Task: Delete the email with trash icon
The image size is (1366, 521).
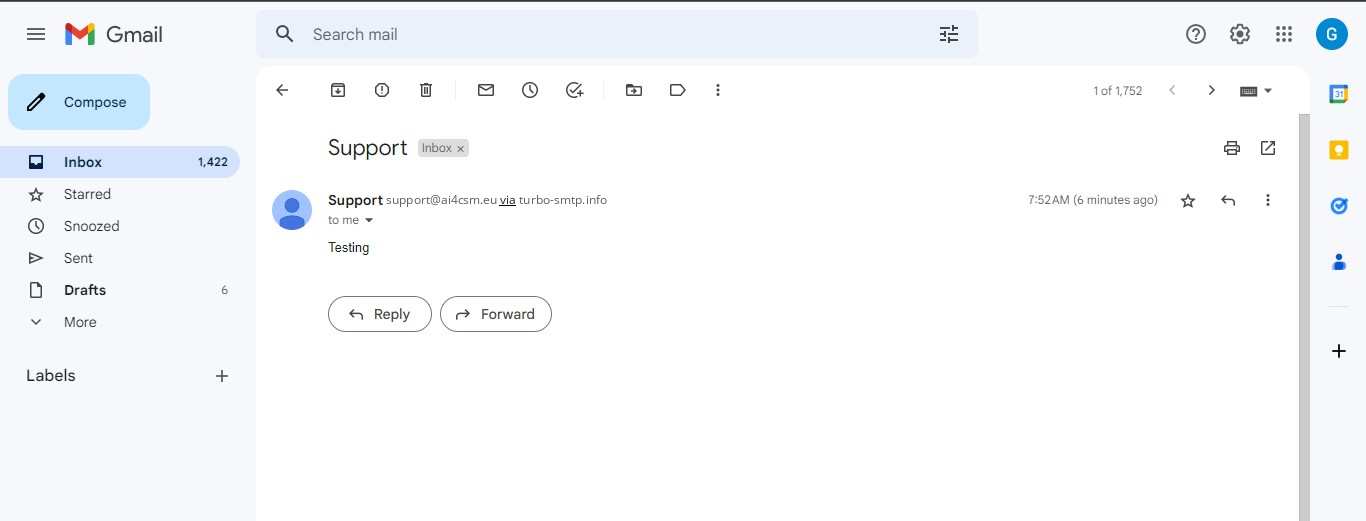Action: [x=426, y=90]
